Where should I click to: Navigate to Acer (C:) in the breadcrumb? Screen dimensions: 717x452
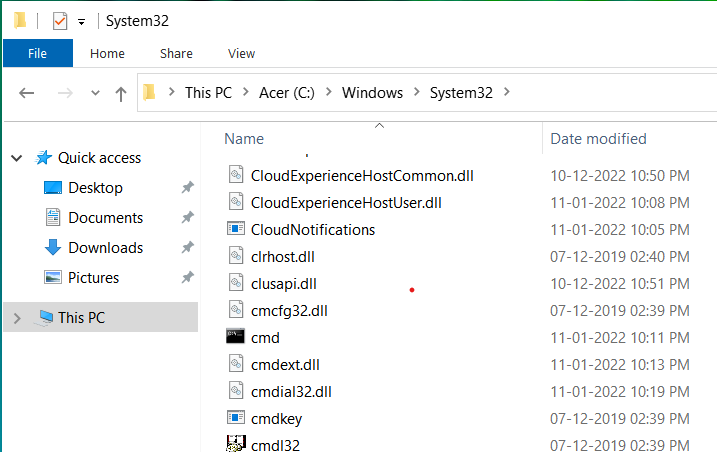point(287,93)
